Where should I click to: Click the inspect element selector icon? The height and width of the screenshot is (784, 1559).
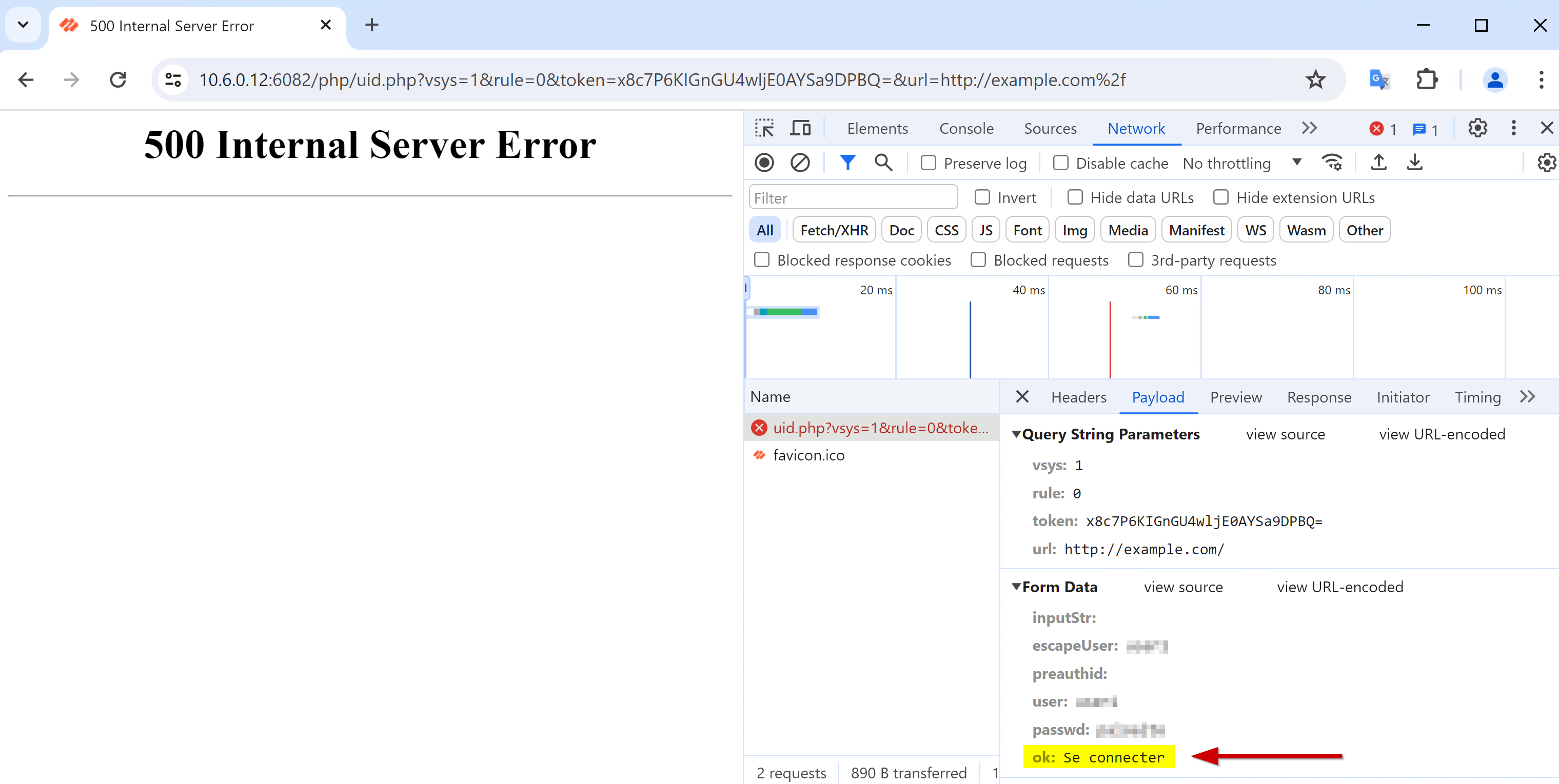tap(764, 128)
